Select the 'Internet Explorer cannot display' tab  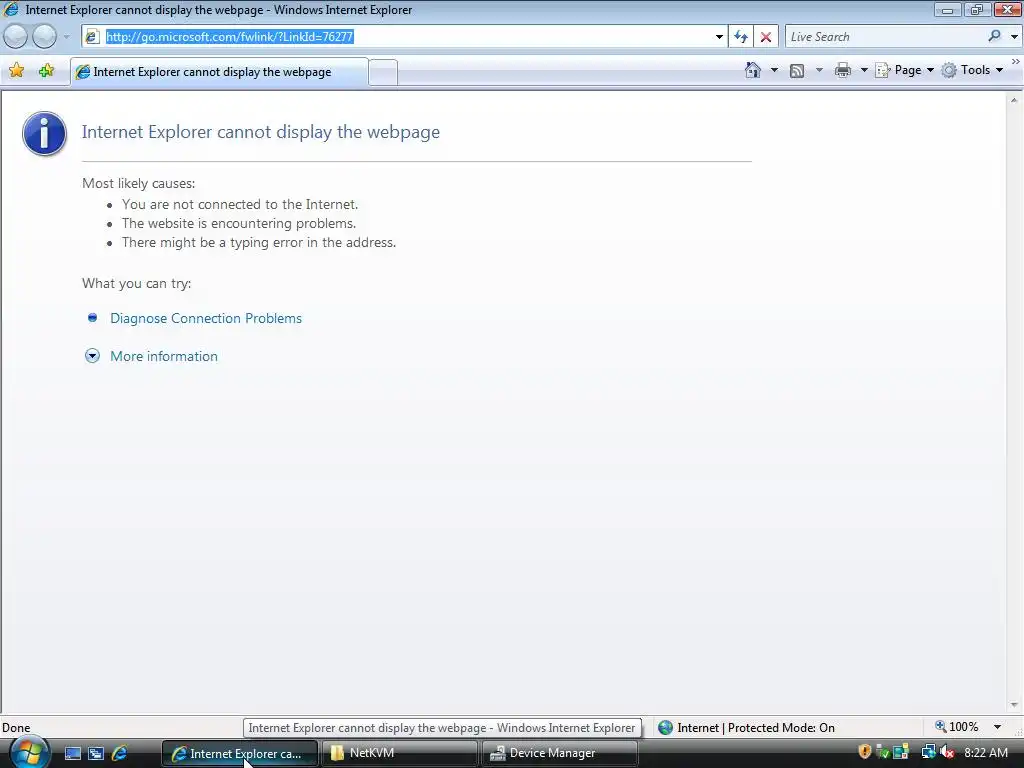(219, 72)
